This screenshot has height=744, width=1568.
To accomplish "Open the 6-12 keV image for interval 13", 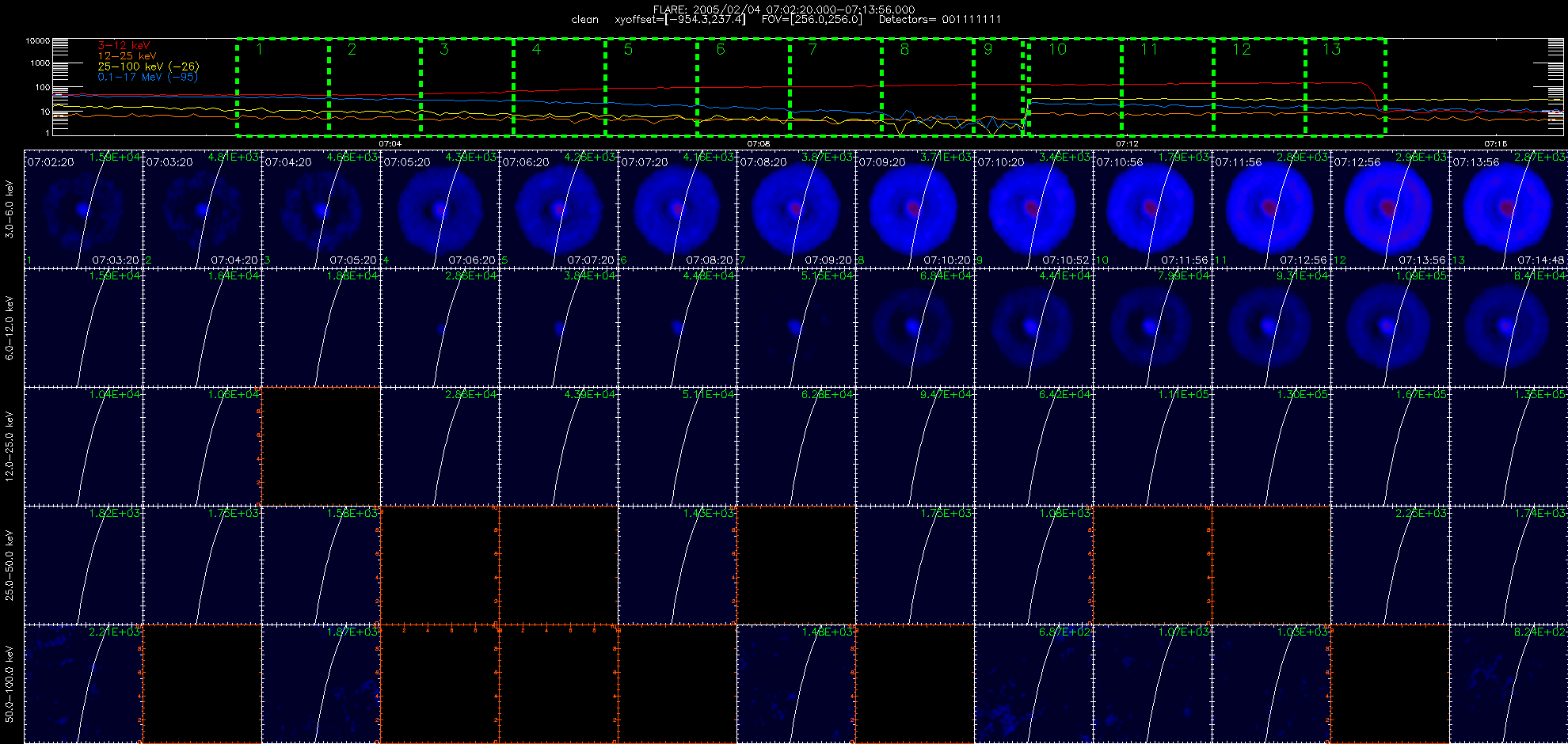I will tap(1509, 328).
